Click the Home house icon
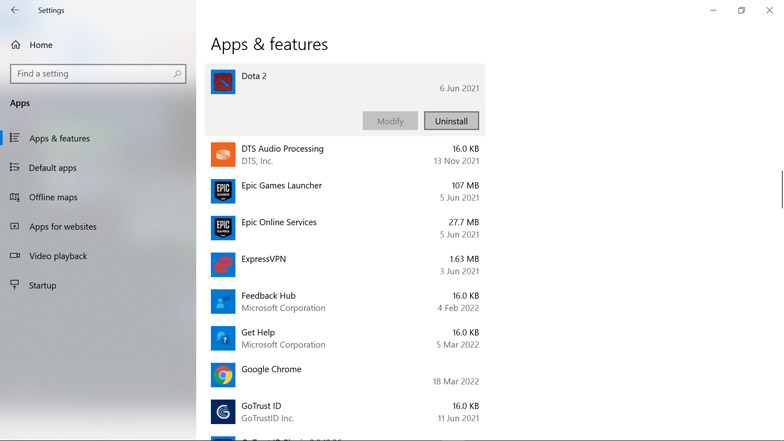 (16, 45)
